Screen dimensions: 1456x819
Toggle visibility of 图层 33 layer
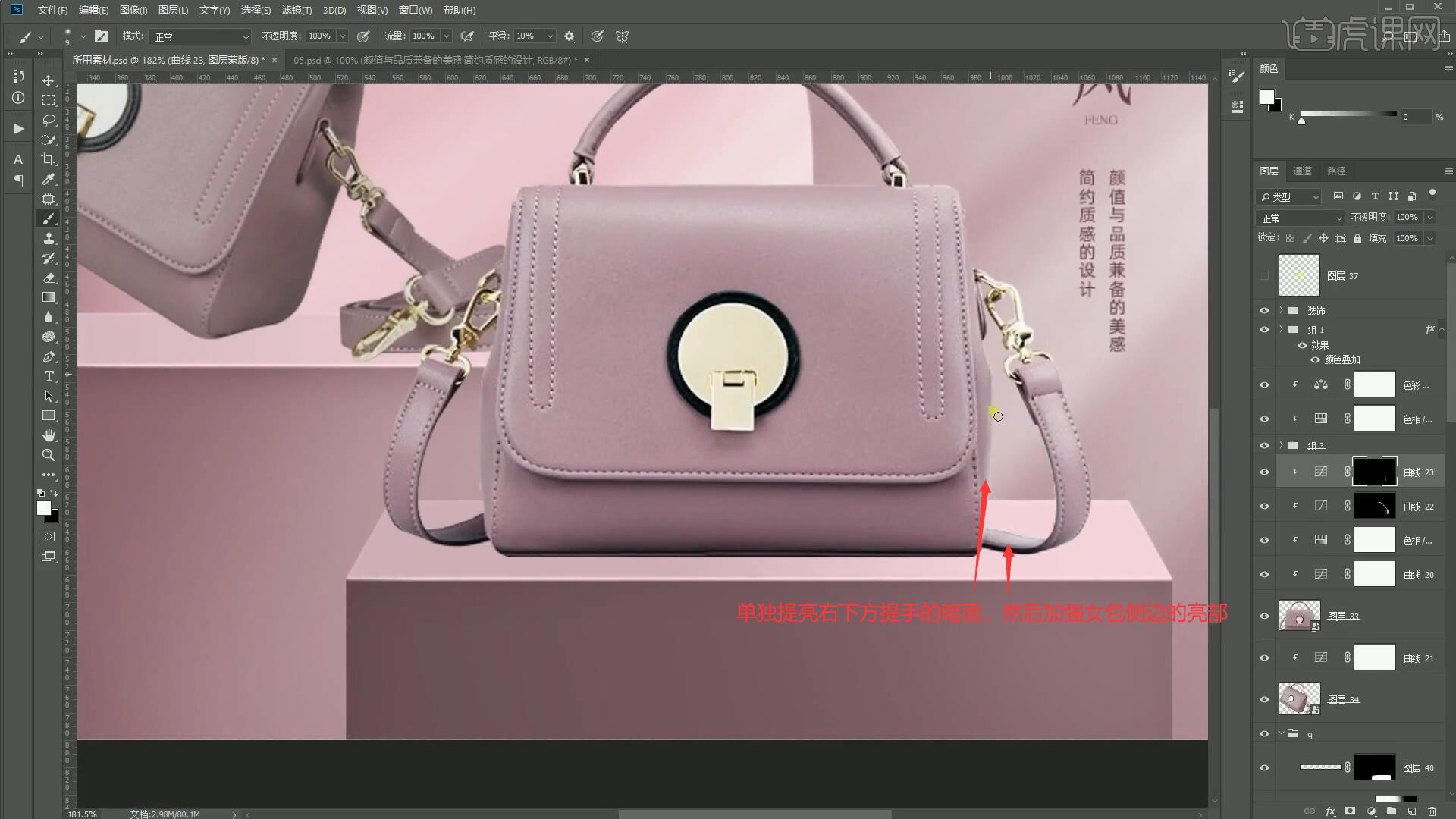(x=1264, y=616)
